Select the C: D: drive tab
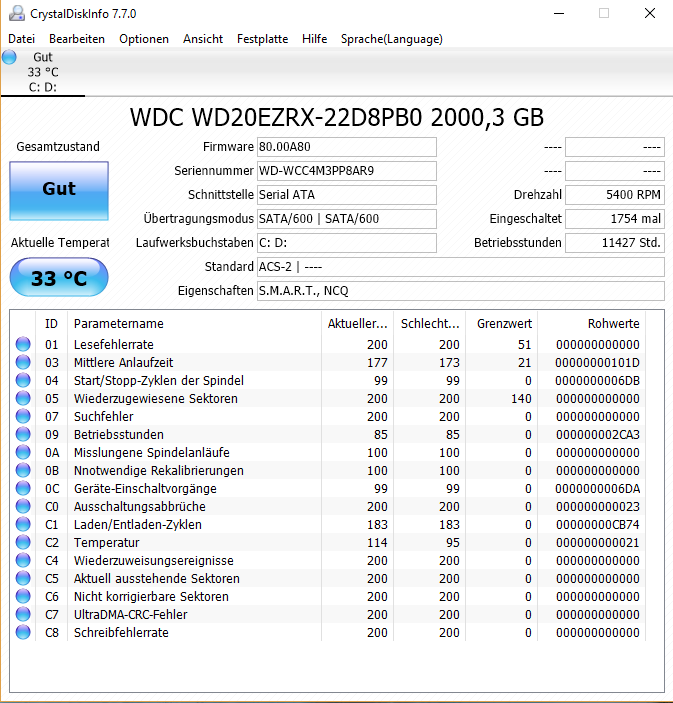 tap(43, 72)
